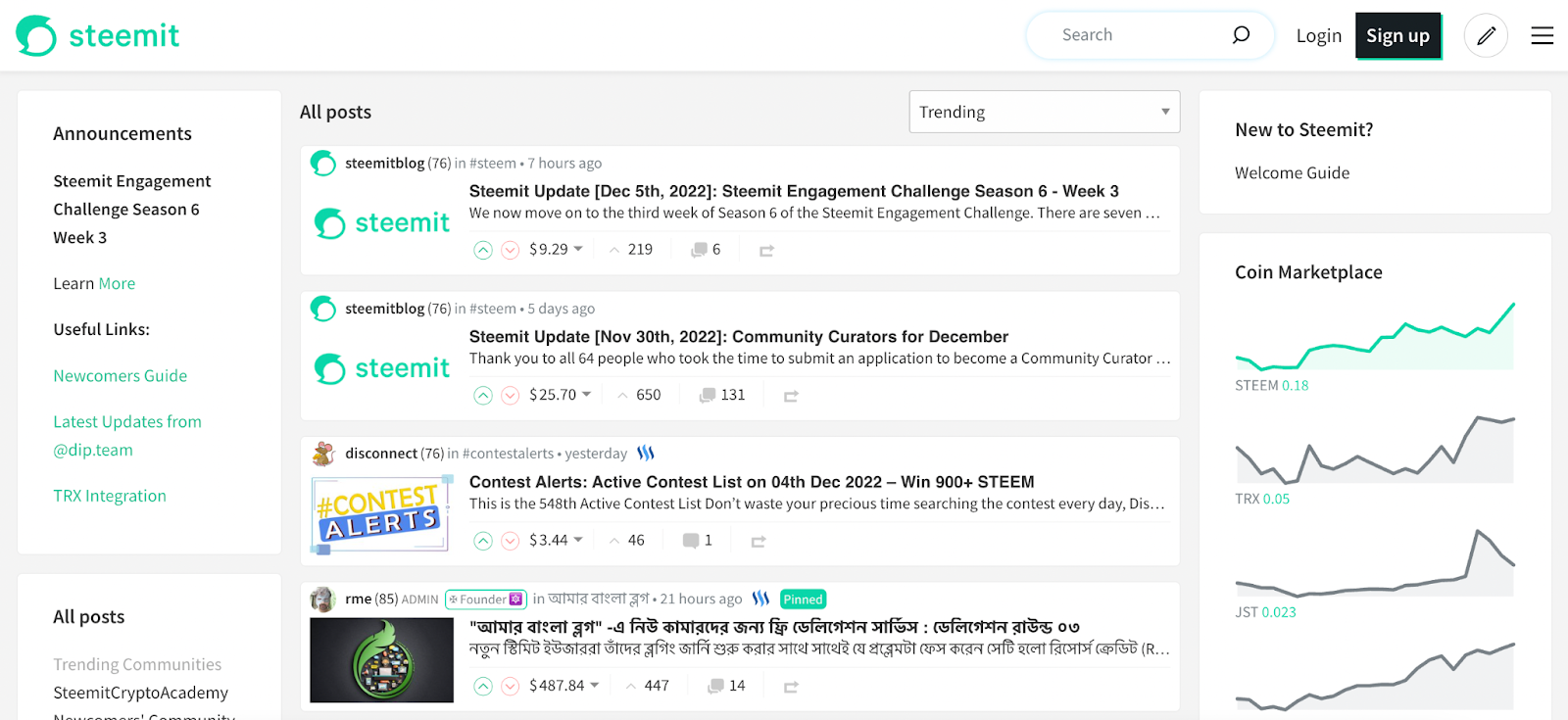
Task: Upvote the Engagement Challenge Season 6 post
Action: (483, 250)
